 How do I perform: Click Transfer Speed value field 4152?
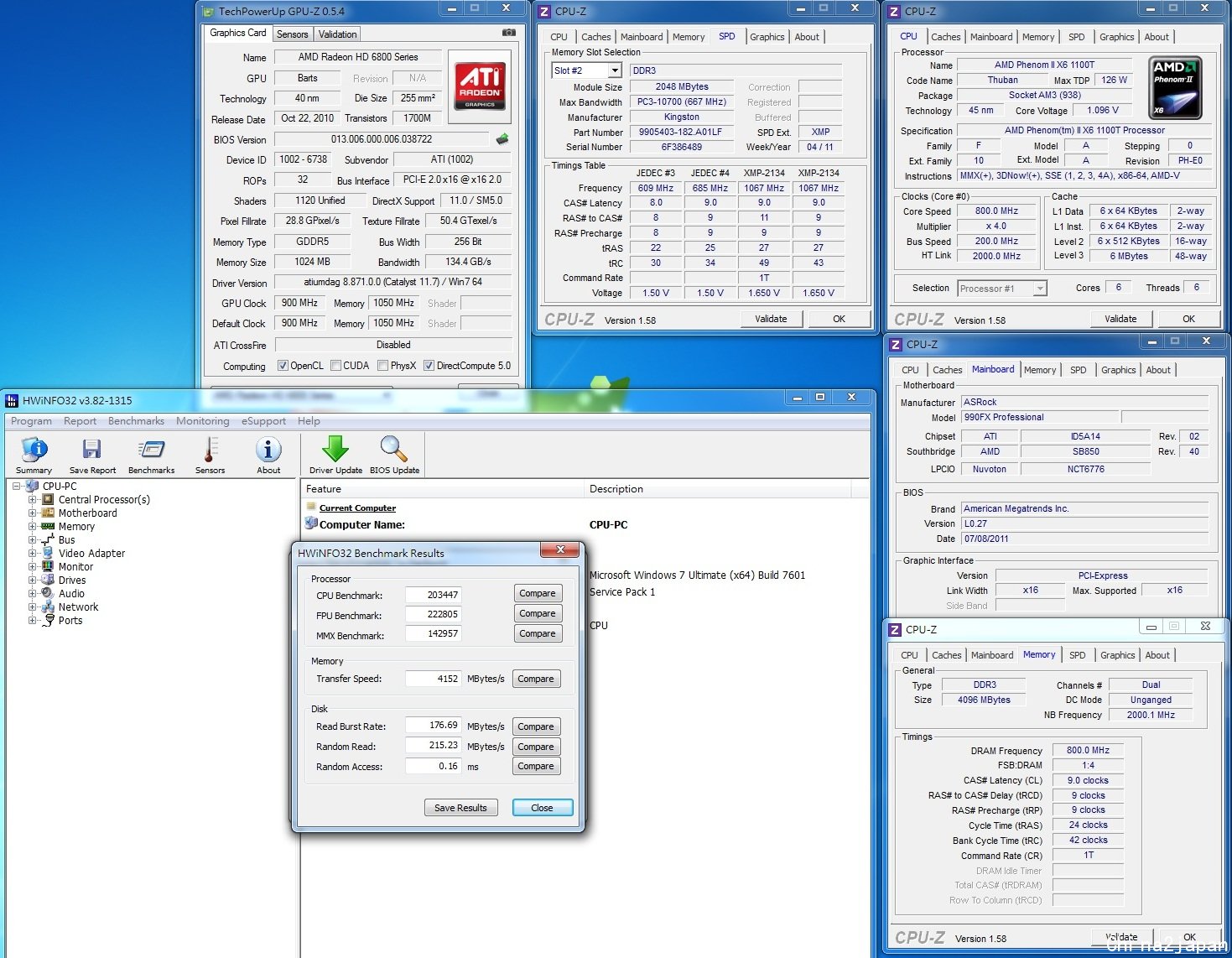(x=433, y=679)
